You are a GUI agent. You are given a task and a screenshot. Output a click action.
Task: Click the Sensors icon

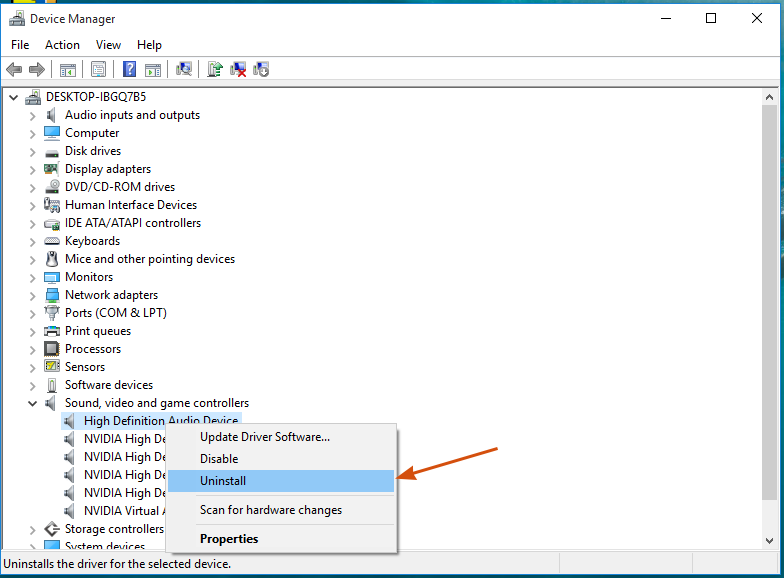point(52,366)
